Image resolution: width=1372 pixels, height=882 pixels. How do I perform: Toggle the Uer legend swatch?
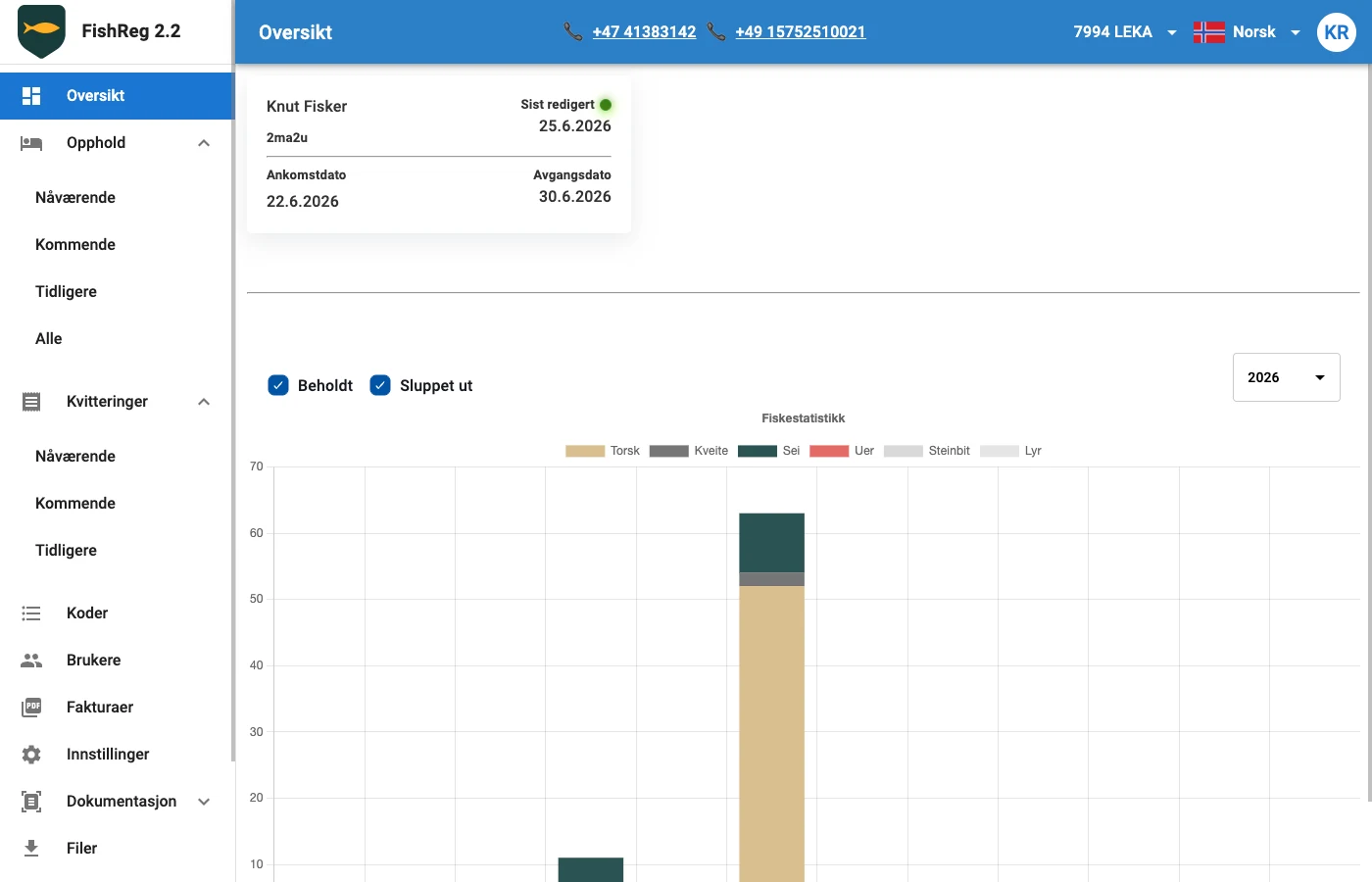(829, 451)
